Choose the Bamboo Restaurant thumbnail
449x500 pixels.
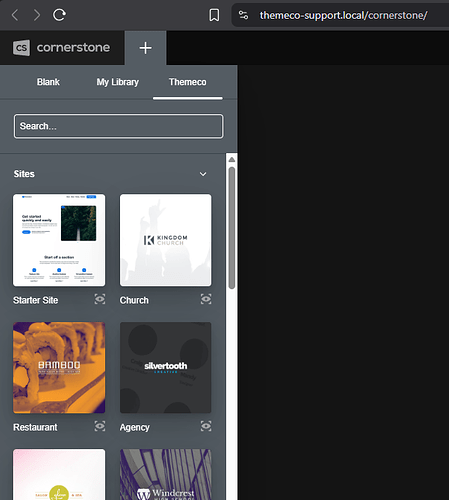pos(59,368)
